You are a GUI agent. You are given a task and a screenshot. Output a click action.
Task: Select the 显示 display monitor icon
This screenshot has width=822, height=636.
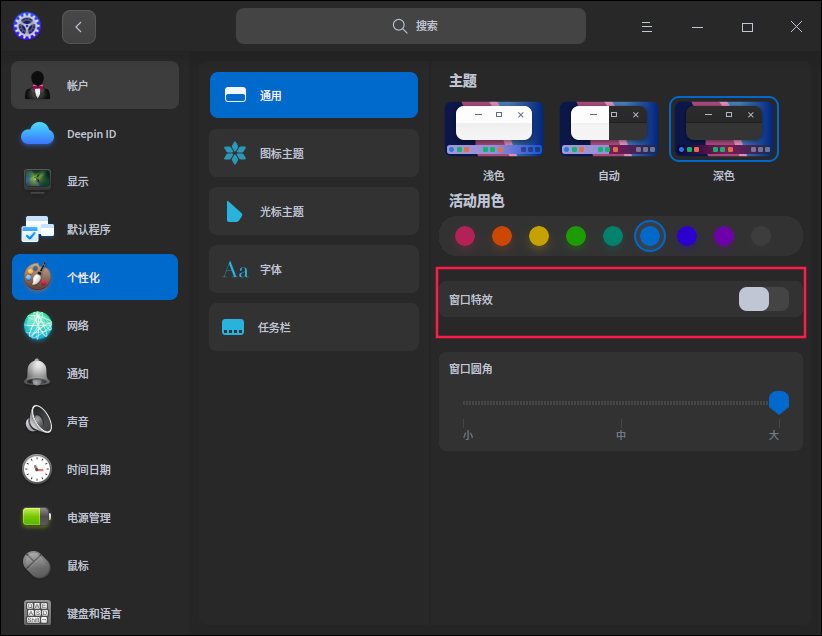tap(37, 181)
